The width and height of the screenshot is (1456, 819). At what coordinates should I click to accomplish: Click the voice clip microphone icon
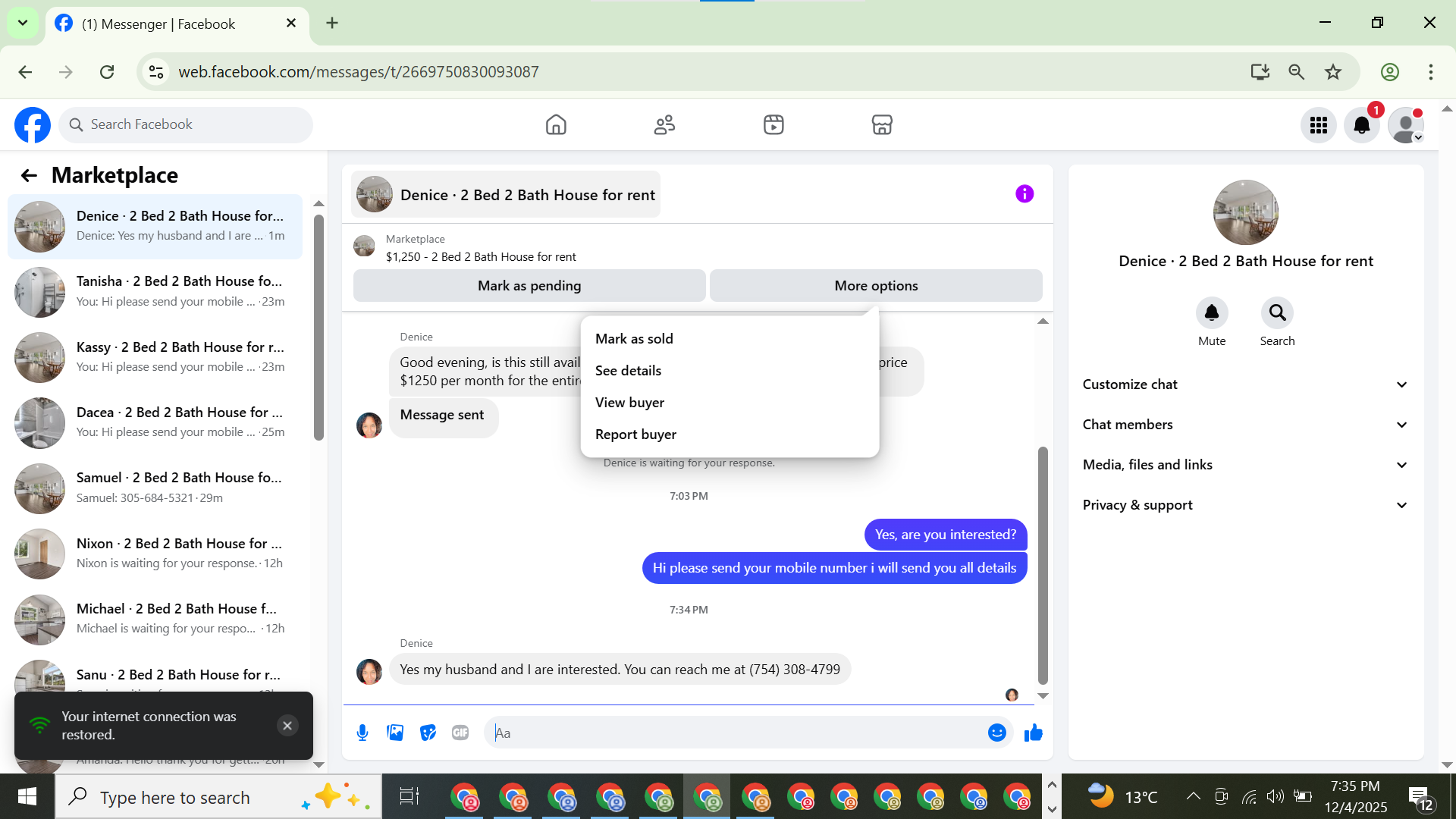(362, 733)
